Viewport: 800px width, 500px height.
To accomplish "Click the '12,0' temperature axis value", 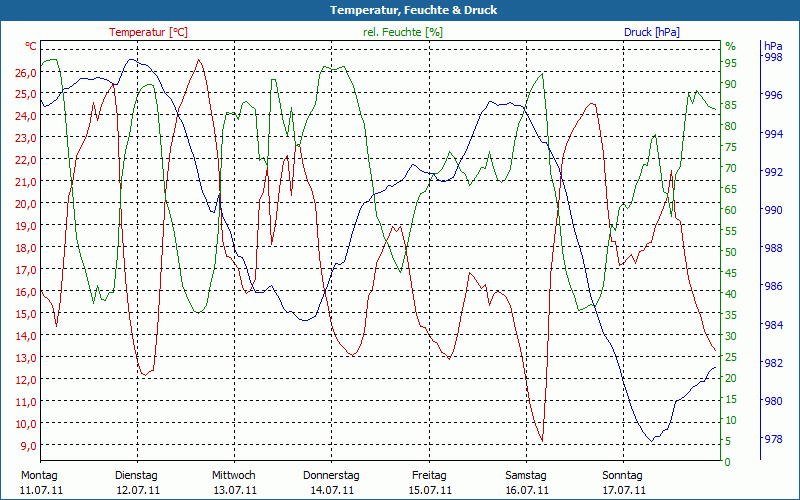I will (26, 380).
